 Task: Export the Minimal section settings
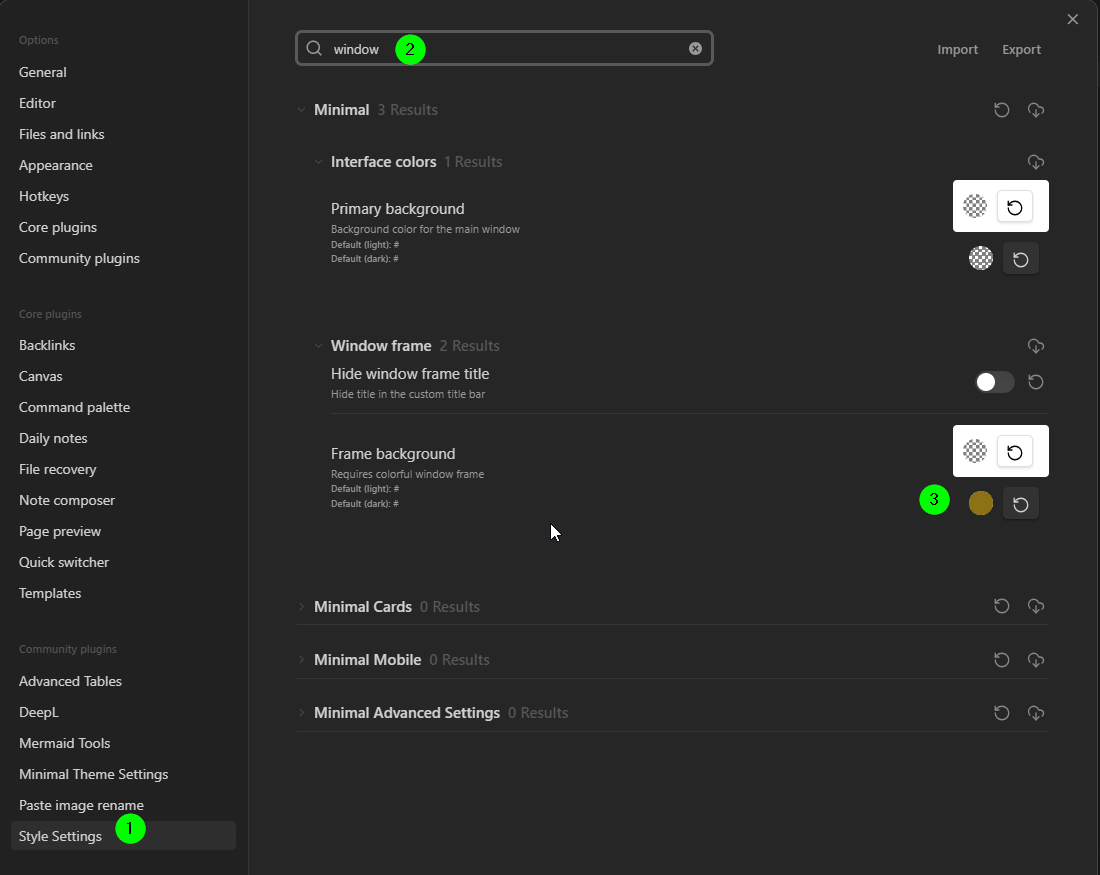[x=1035, y=109]
